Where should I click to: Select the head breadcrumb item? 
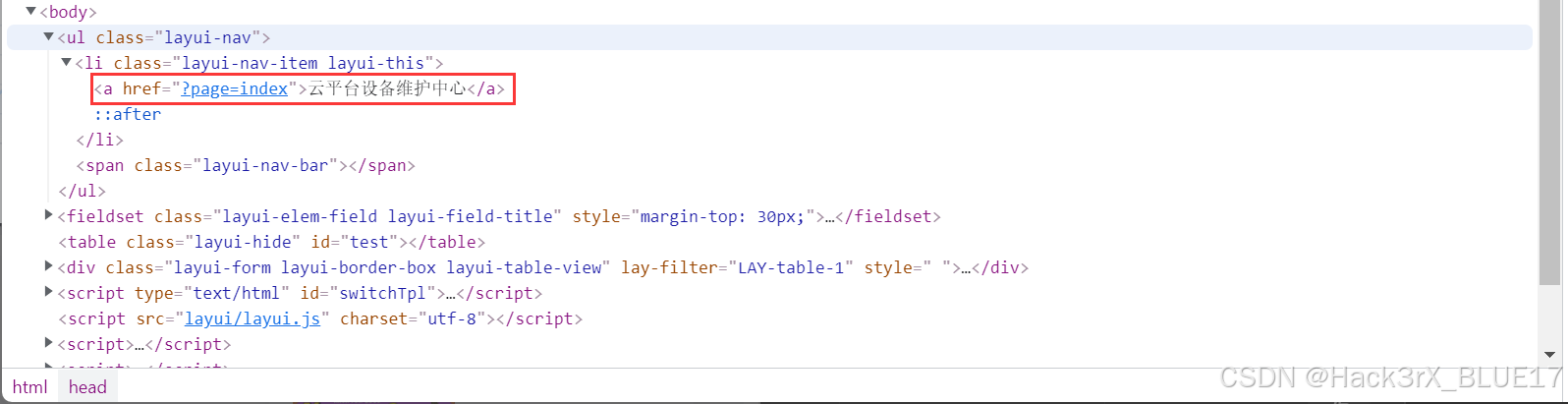pyautogui.click(x=87, y=387)
